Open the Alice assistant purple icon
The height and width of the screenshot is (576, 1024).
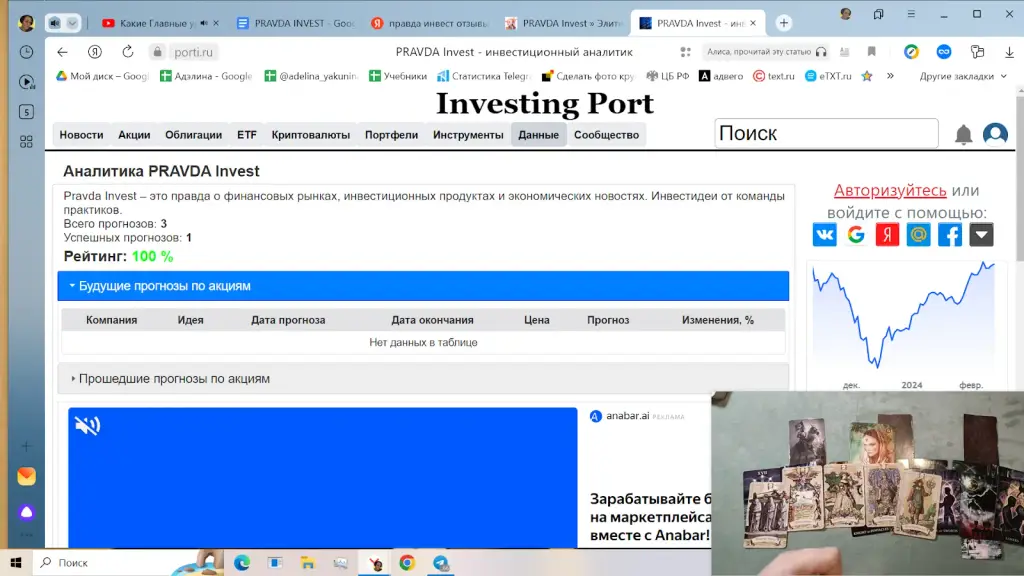pyautogui.click(x=26, y=513)
